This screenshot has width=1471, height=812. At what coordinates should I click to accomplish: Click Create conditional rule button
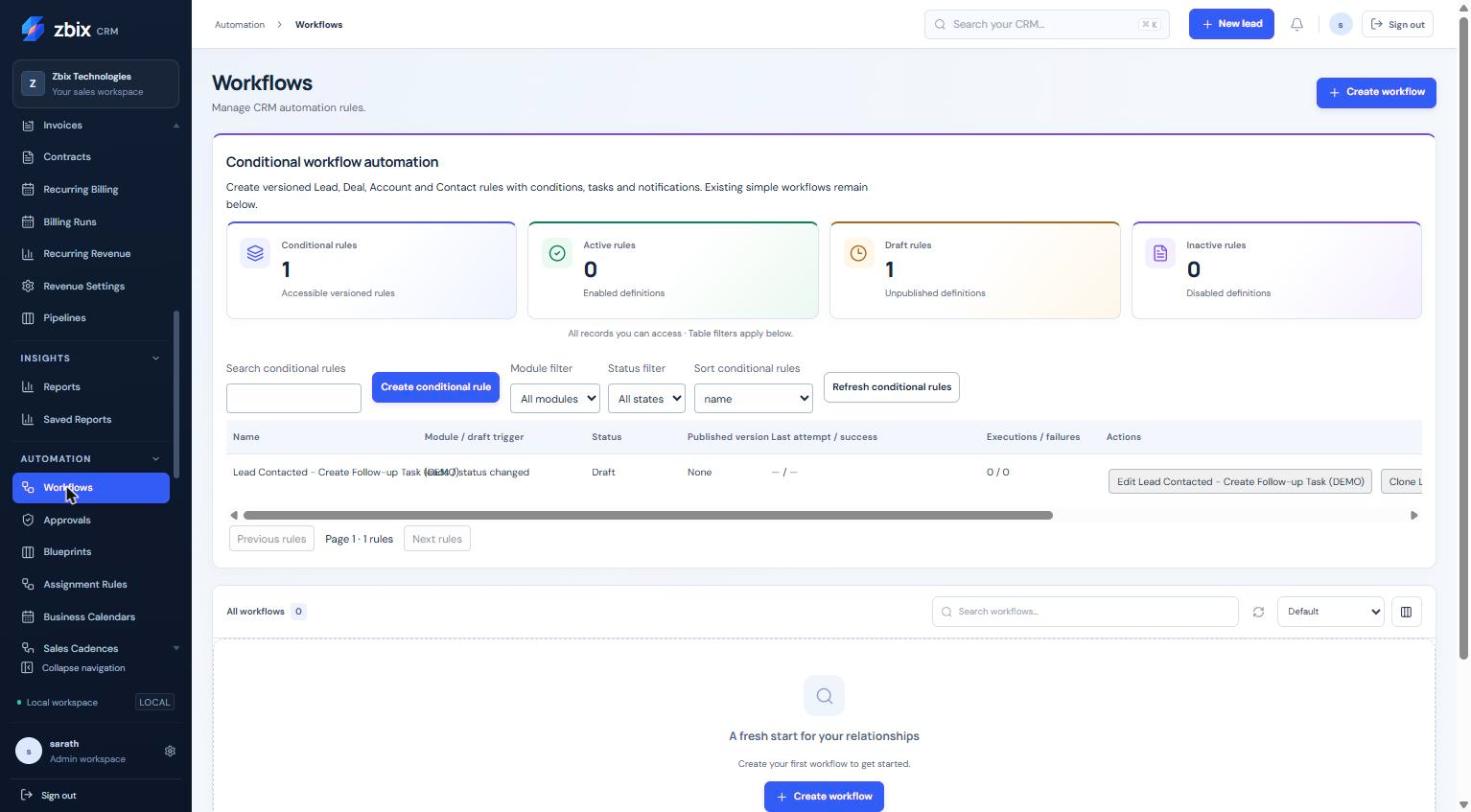coord(435,387)
